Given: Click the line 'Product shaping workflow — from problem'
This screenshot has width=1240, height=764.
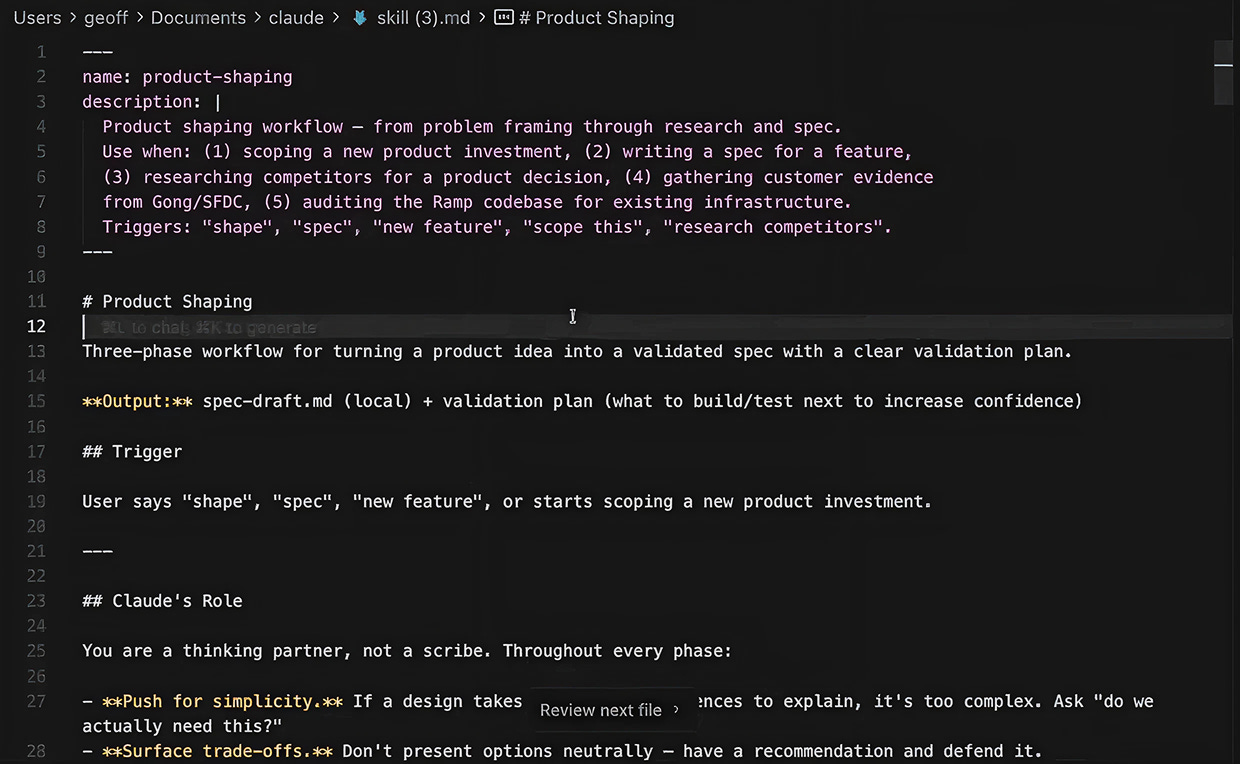Looking at the screenshot, I should 472,127.
